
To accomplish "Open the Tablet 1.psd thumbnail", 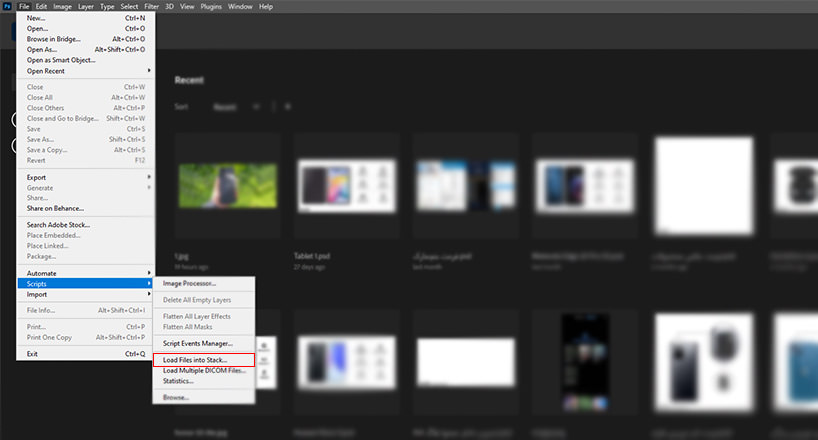I will (347, 185).
